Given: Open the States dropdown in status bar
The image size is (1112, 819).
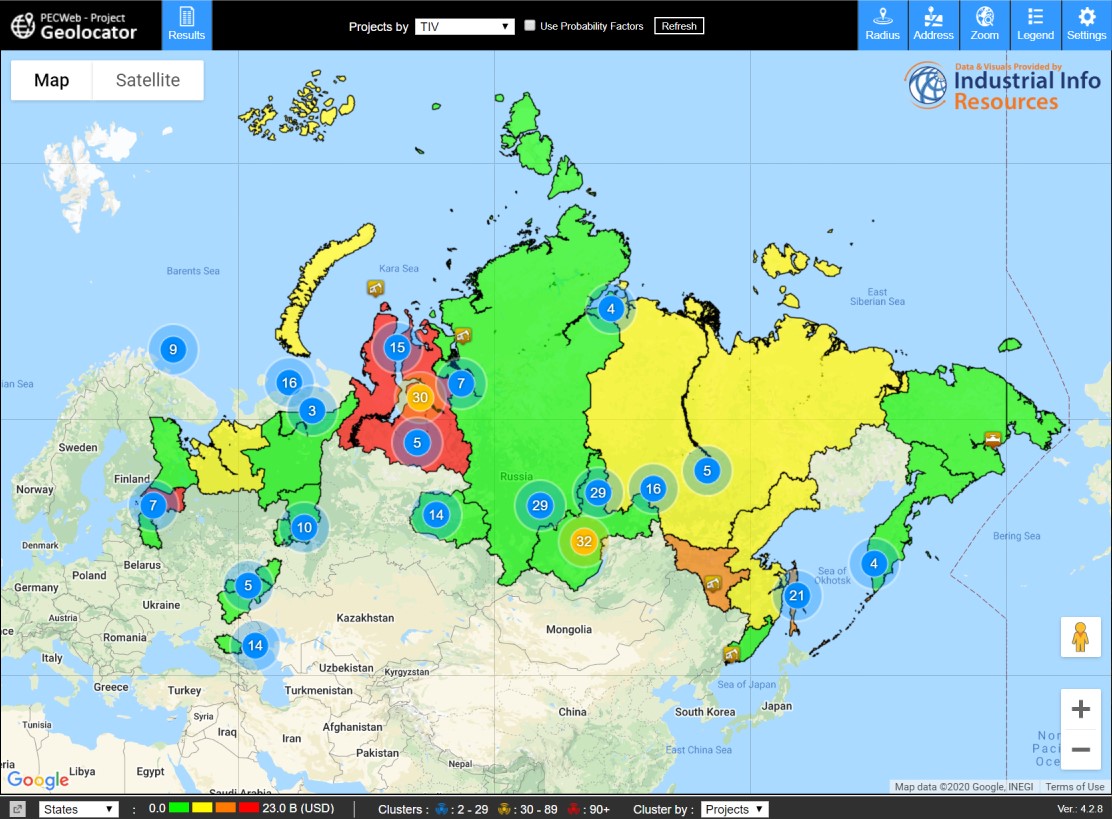Looking at the screenshot, I should (78, 809).
